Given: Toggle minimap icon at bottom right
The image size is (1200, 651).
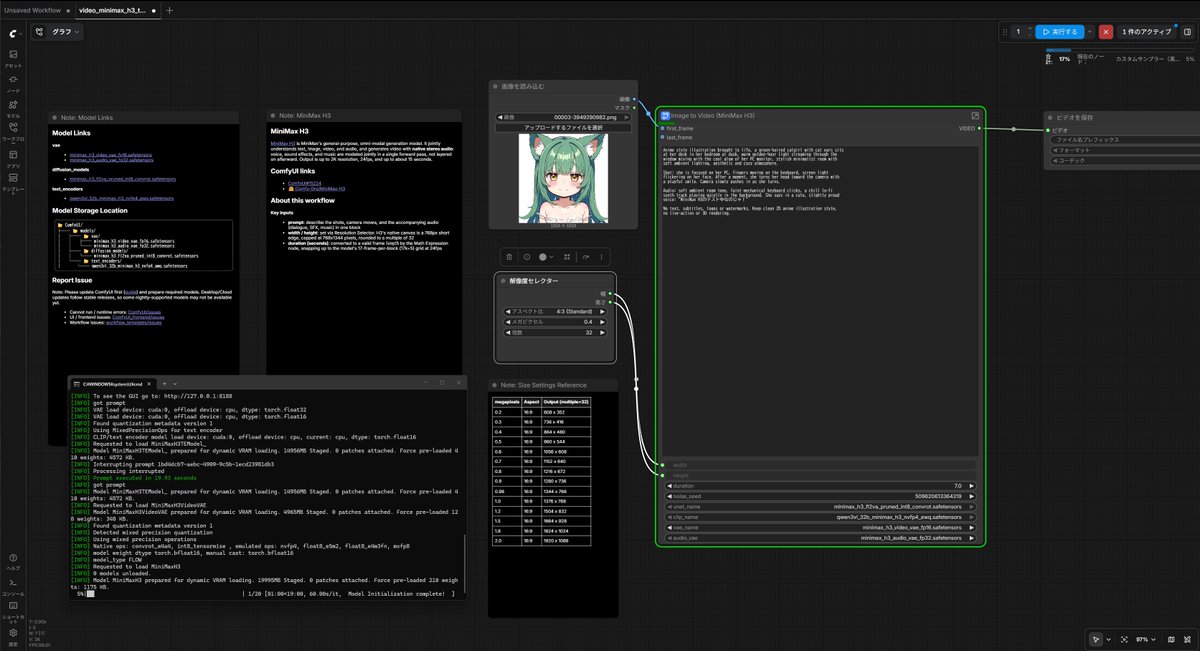Looking at the screenshot, I should pos(1169,638).
